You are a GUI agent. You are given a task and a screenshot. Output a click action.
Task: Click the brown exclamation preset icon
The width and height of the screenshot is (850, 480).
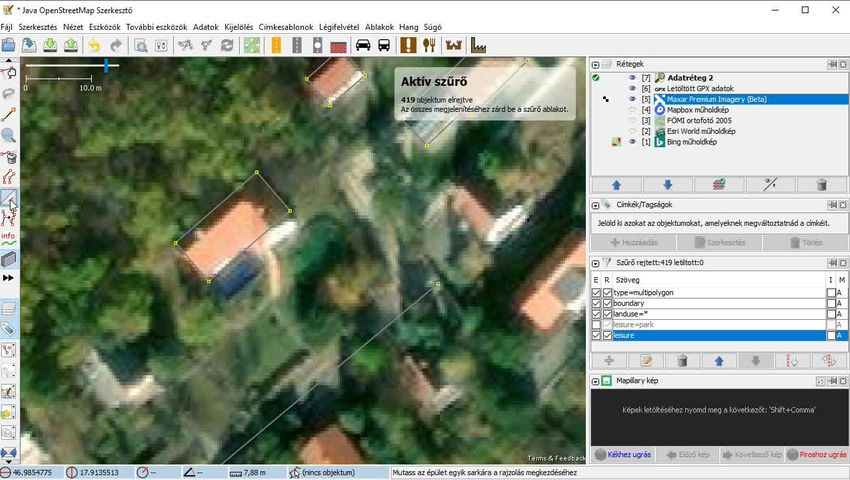pyautogui.click(x=408, y=46)
